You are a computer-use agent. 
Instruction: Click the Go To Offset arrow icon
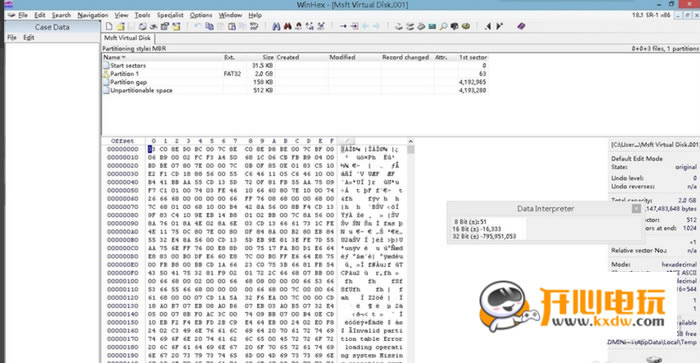(x=343, y=27)
